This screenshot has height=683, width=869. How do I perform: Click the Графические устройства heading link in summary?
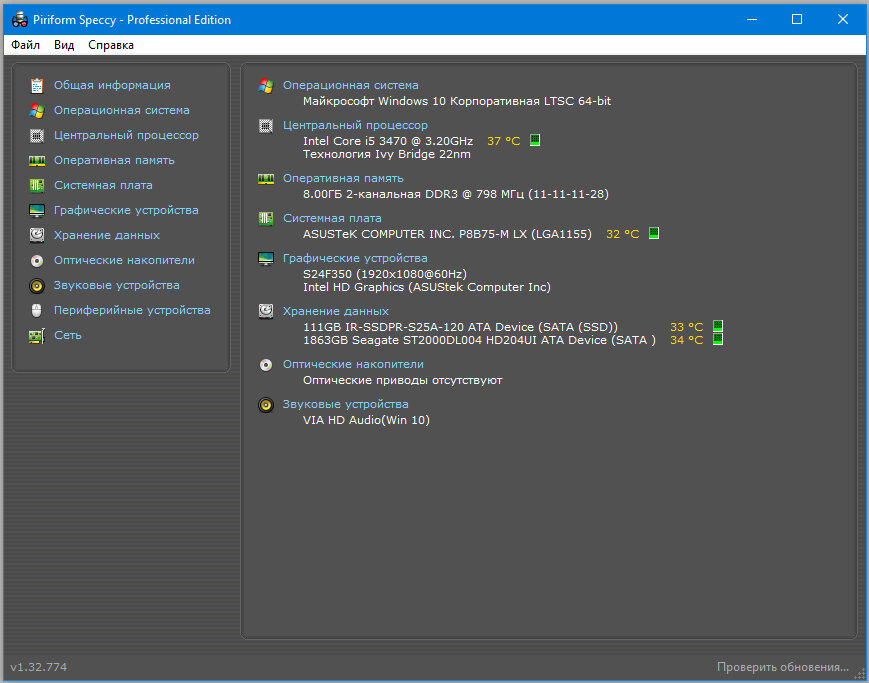pos(355,258)
